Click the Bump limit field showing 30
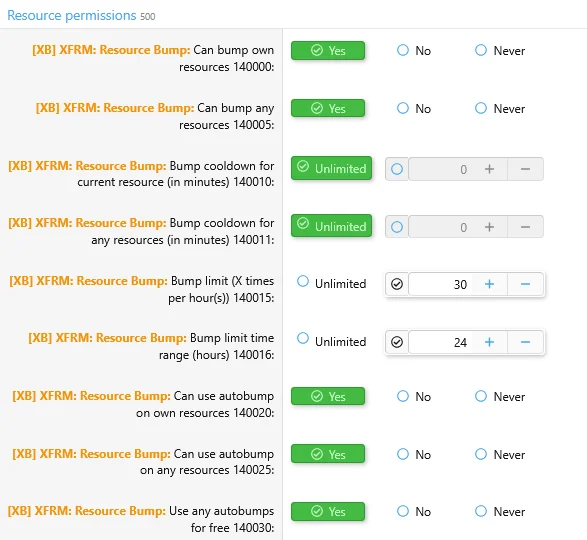 pyautogui.click(x=440, y=284)
